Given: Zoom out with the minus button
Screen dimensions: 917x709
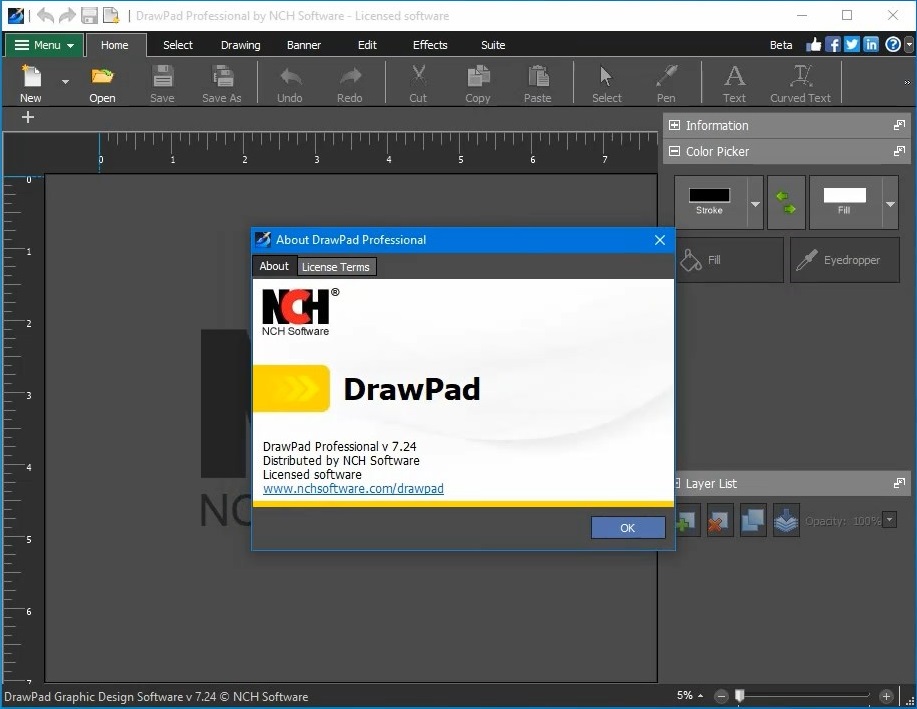Looking at the screenshot, I should point(722,696).
